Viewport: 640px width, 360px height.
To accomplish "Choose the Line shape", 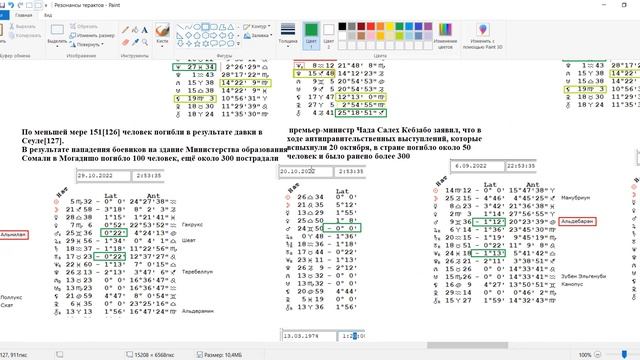I will tap(180, 27).
